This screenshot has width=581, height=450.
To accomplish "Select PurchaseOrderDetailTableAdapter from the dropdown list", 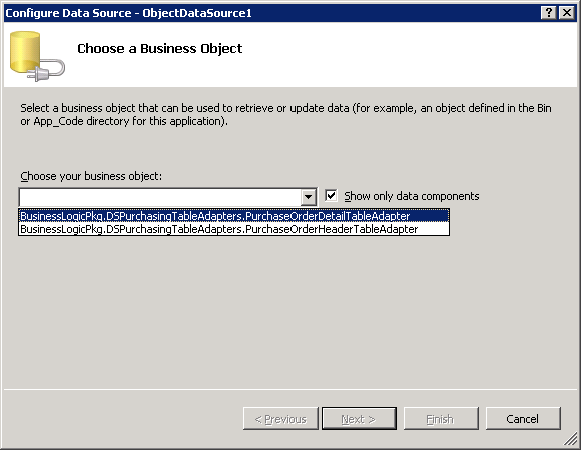I will [x=234, y=216].
